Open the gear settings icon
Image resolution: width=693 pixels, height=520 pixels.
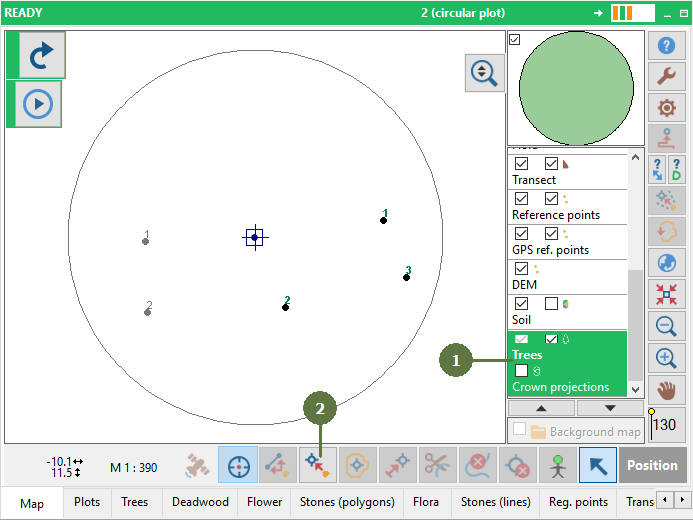click(x=666, y=107)
